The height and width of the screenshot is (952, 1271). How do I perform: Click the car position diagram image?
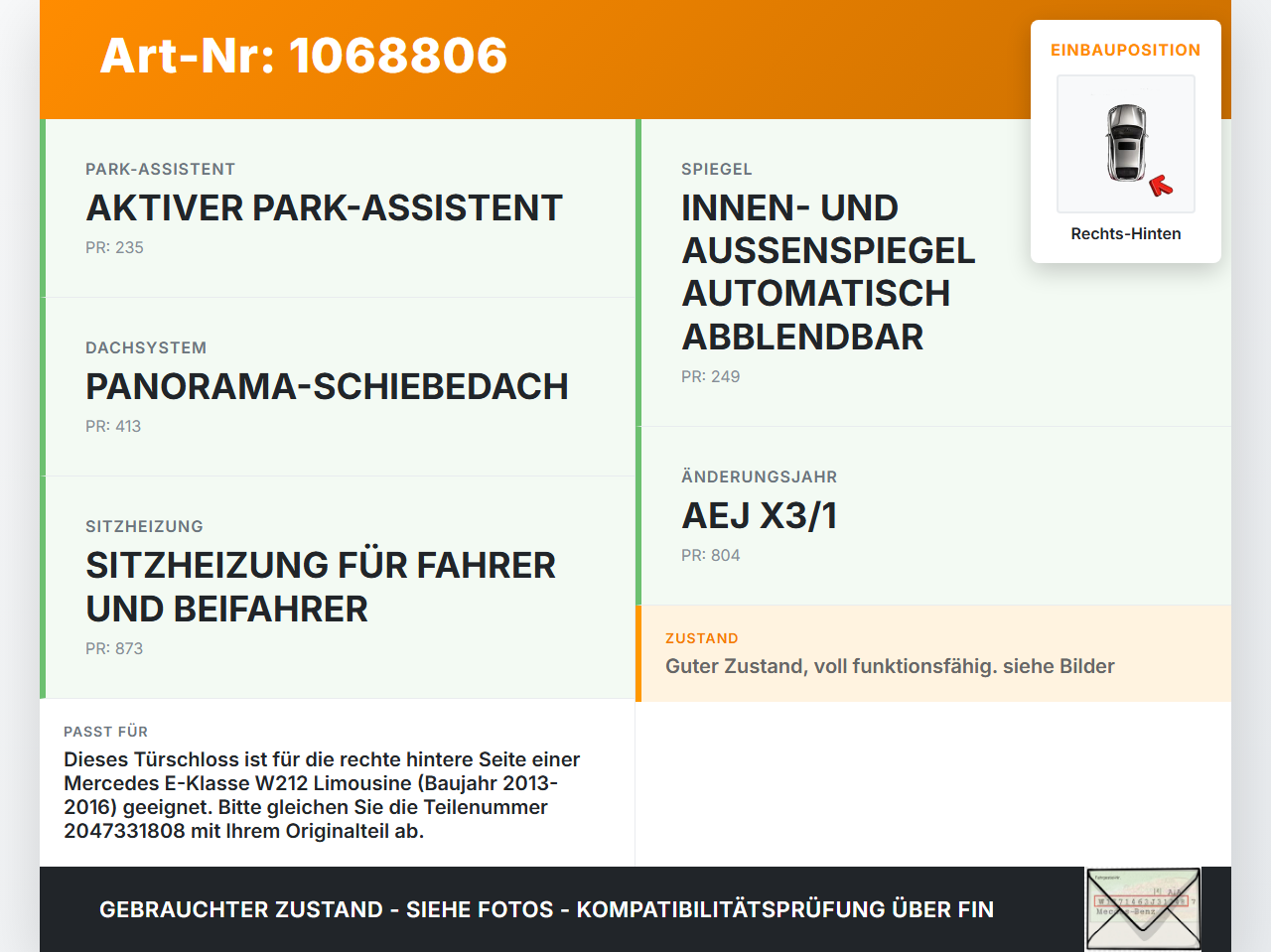(x=1126, y=144)
